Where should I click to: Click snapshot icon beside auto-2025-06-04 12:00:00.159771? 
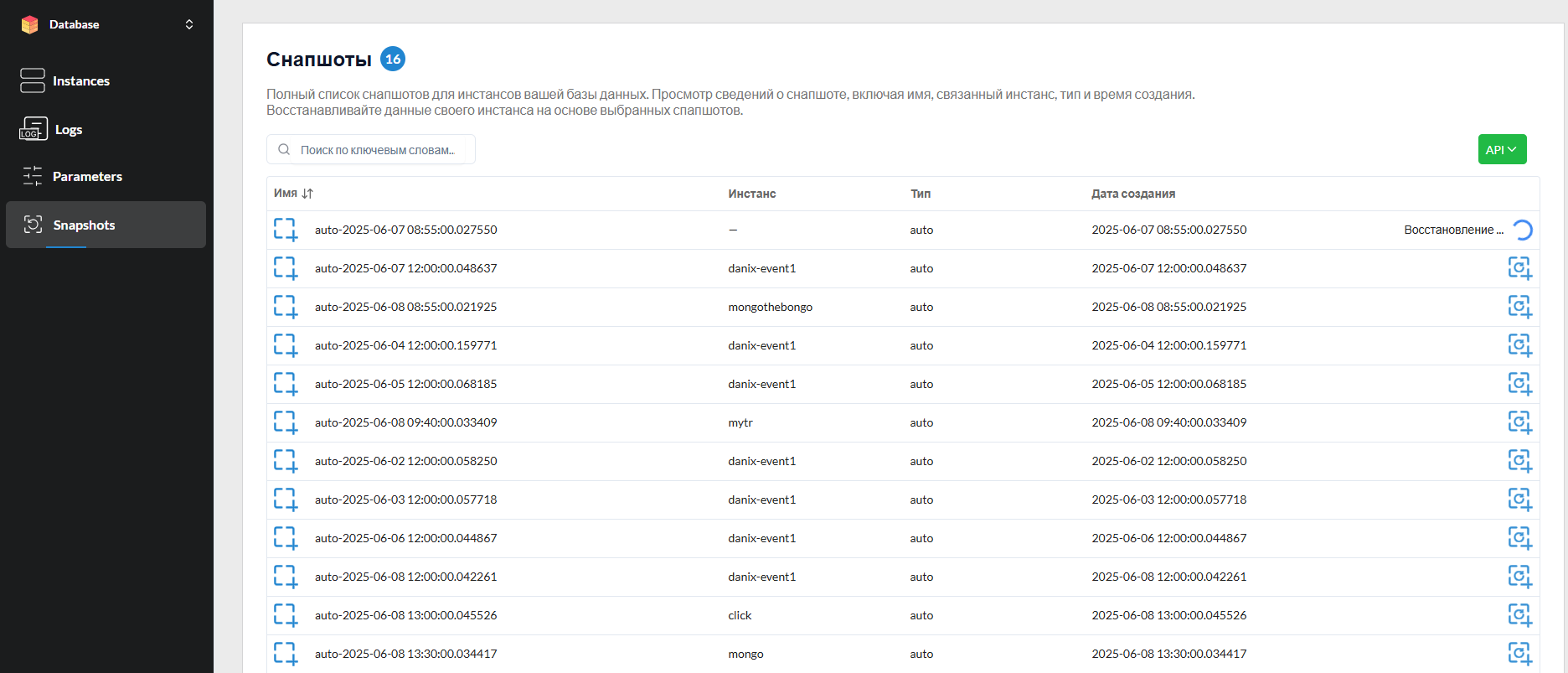pos(286,345)
